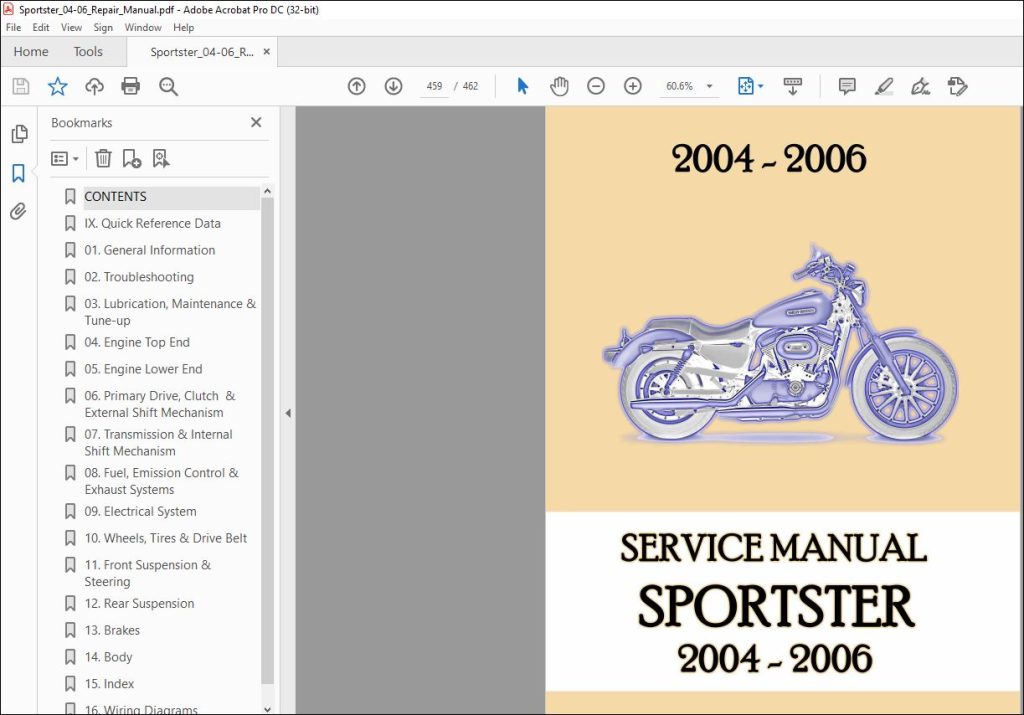Select the highlighter pen tool
1024x715 pixels.
pos(884,86)
